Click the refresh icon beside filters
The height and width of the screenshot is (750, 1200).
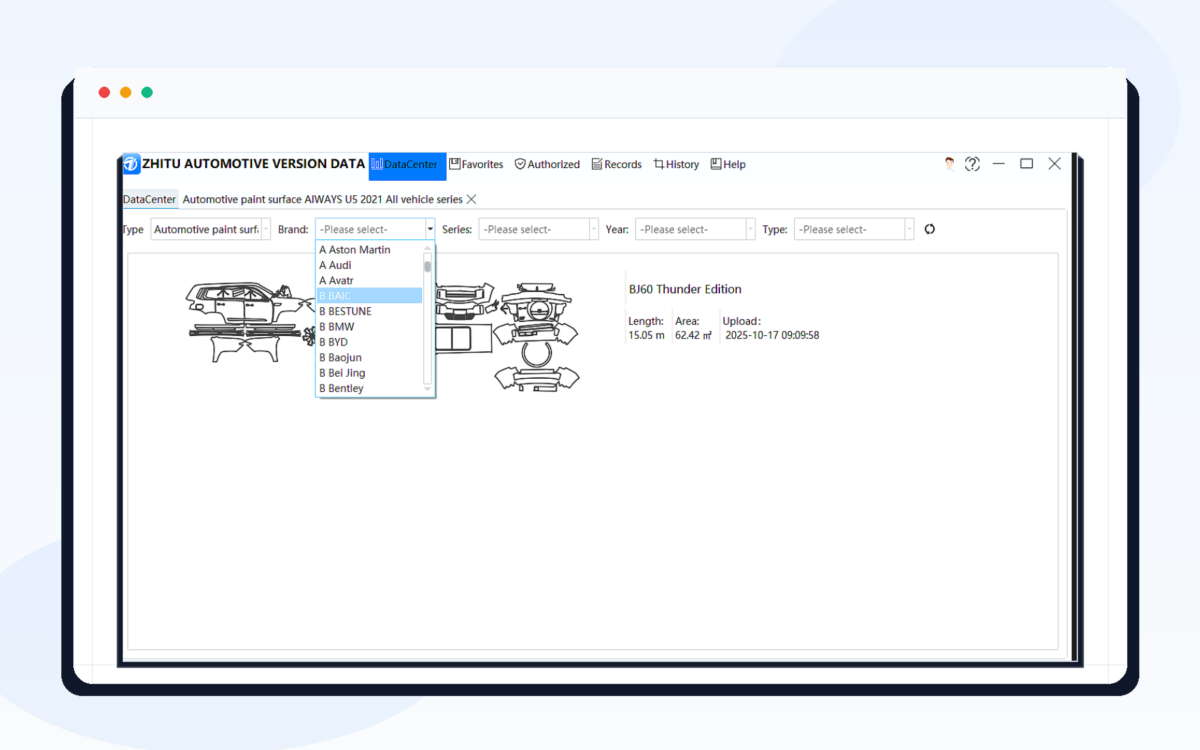[930, 229]
